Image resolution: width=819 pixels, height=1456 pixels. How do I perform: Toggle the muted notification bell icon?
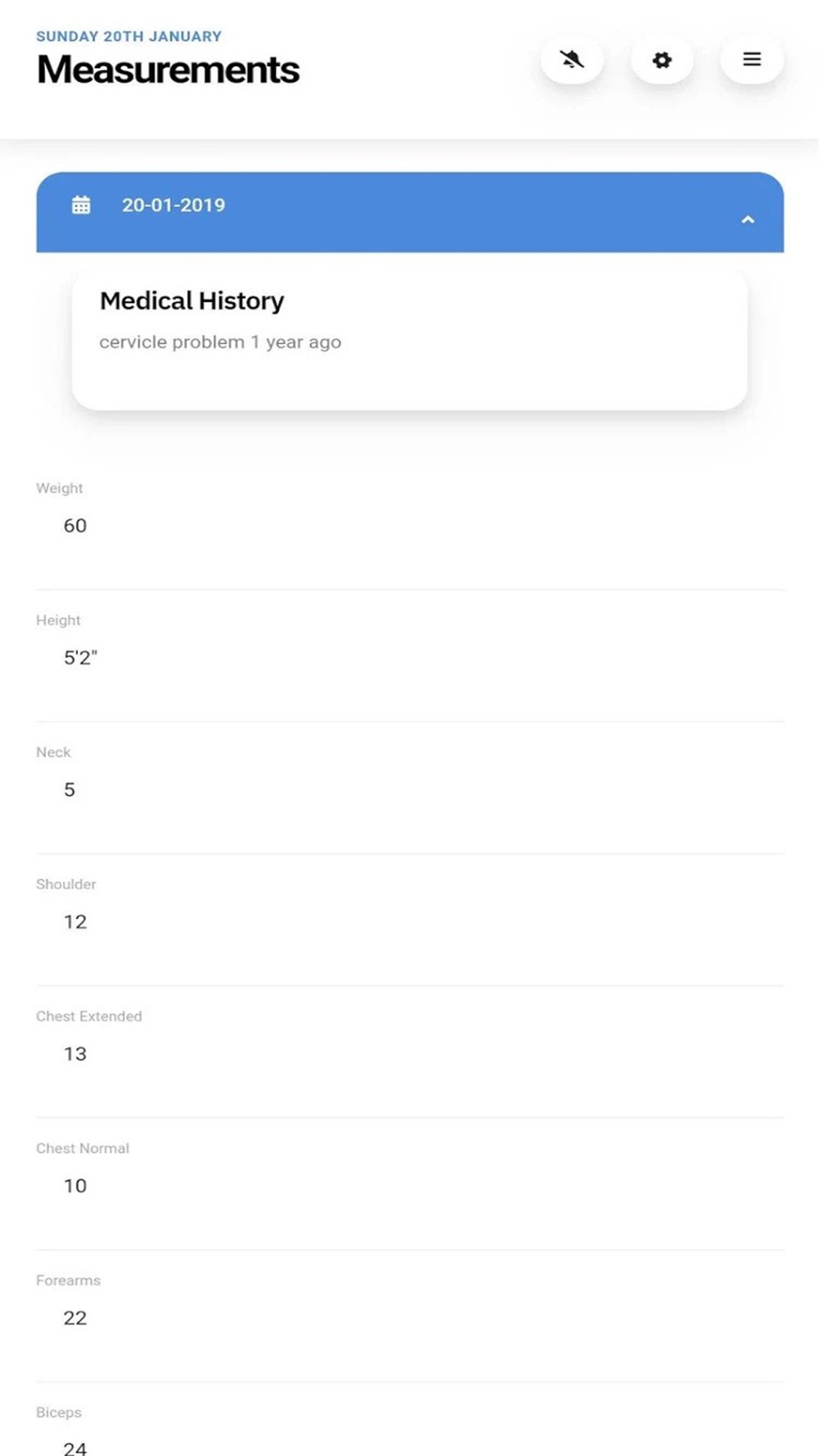[572, 59]
